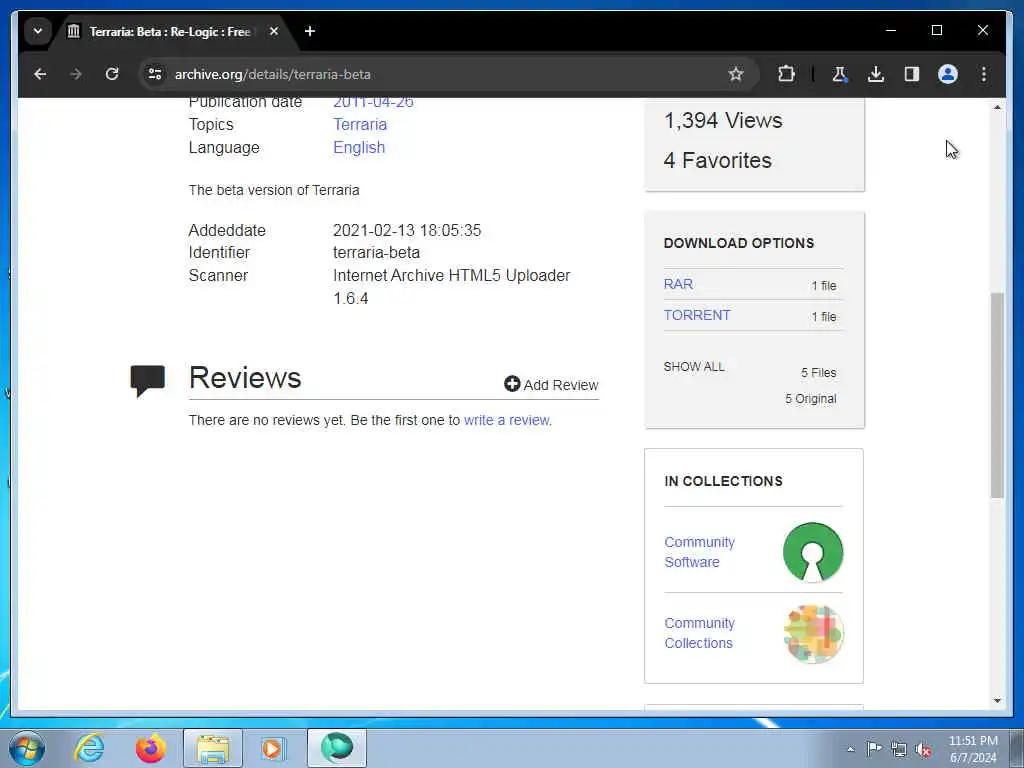Show hidden tray icons arrow
Viewport: 1024px width, 768px height.
850,749
